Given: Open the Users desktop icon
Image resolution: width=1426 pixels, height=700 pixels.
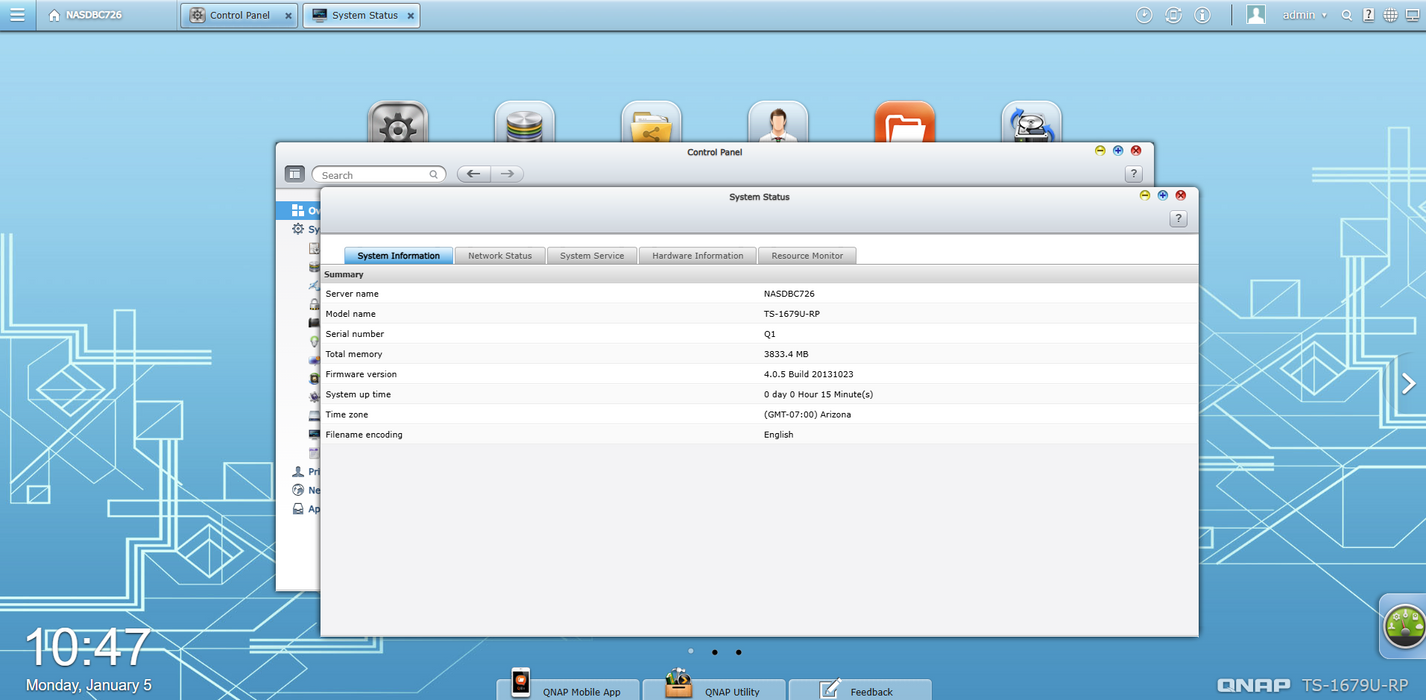Looking at the screenshot, I should (778, 120).
